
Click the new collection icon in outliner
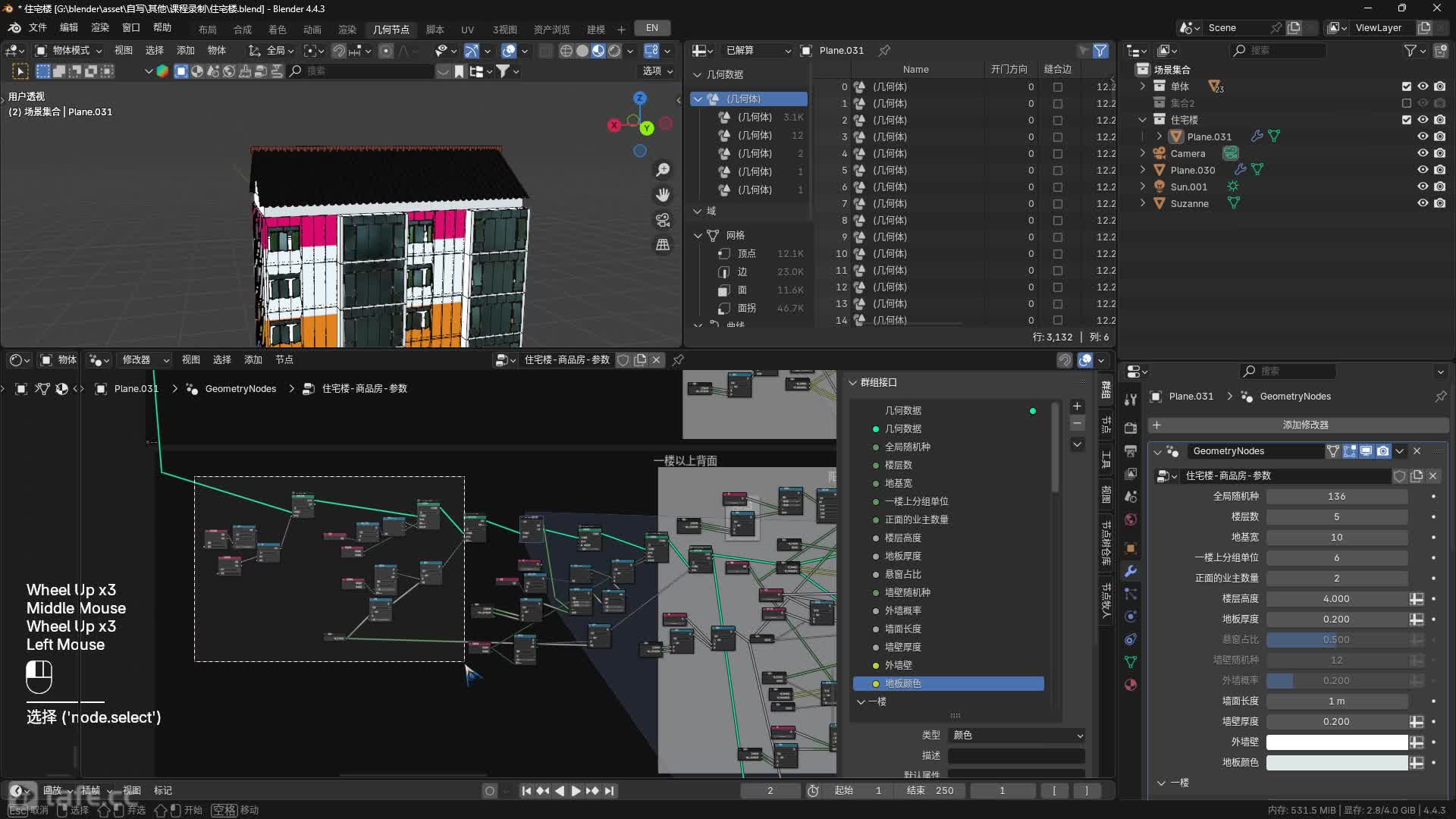(x=1440, y=51)
